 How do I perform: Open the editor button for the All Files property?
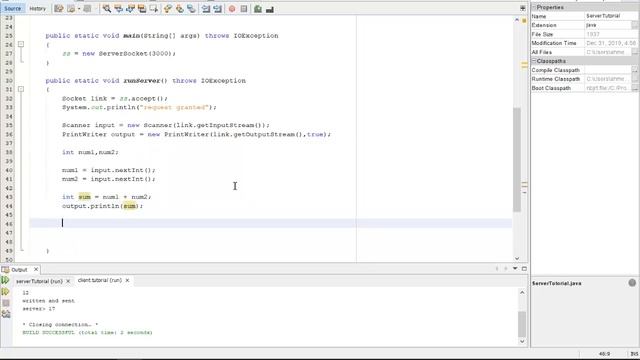pyautogui.click(x=634, y=52)
